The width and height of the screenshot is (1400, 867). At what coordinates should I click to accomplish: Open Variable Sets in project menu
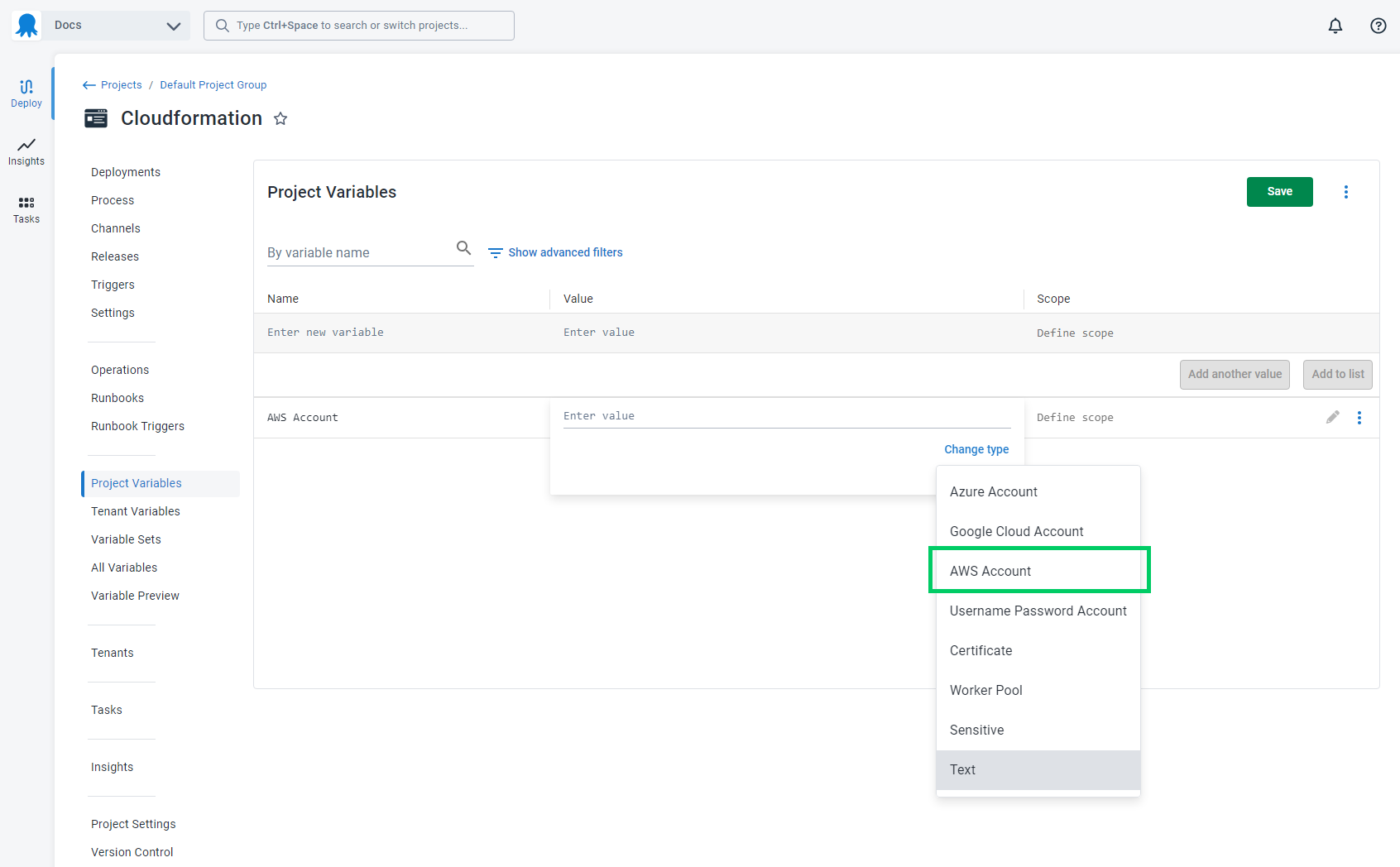tap(126, 539)
